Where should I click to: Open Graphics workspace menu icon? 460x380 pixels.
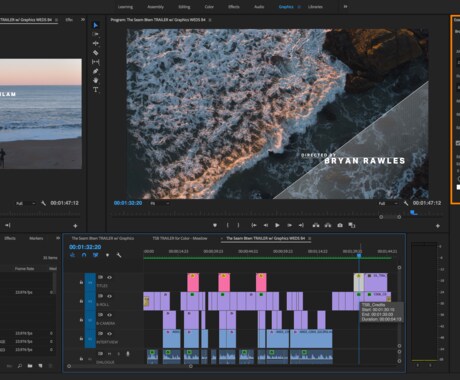pyautogui.click(x=299, y=7)
